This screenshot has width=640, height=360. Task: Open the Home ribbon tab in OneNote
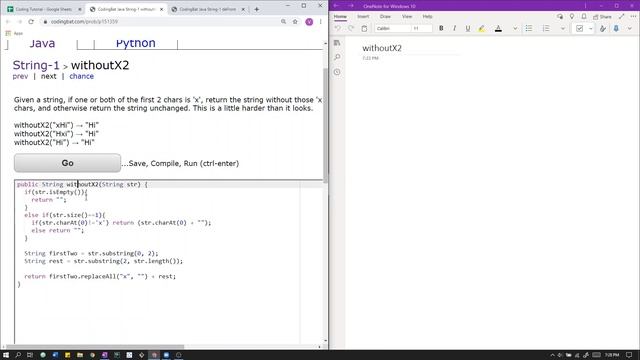(340, 17)
